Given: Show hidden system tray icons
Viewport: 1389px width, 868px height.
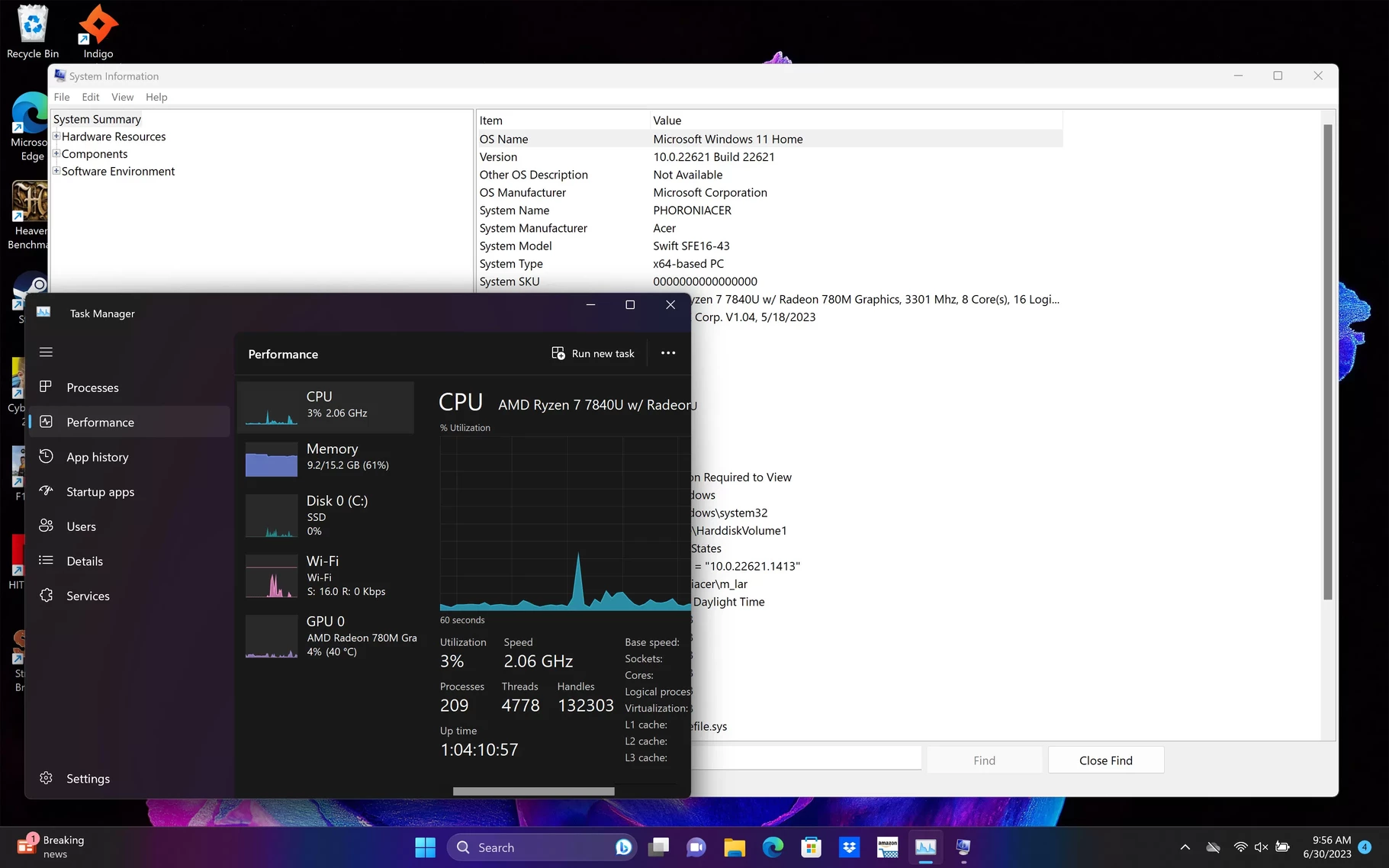Looking at the screenshot, I should pos(1185,847).
